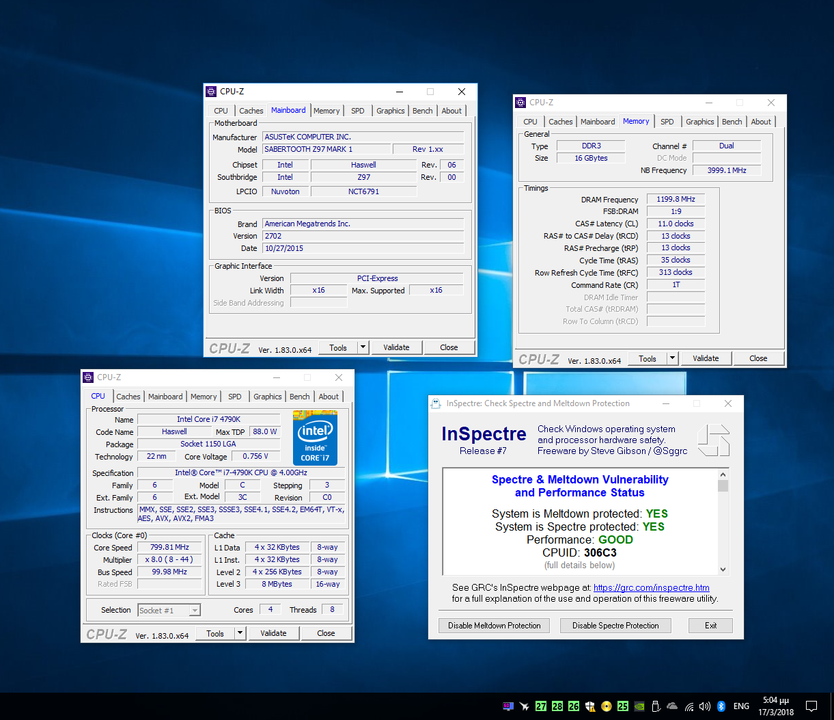This screenshot has width=834, height=720.
Task: Click Tools button in the Mainboard window
Action: point(338,347)
